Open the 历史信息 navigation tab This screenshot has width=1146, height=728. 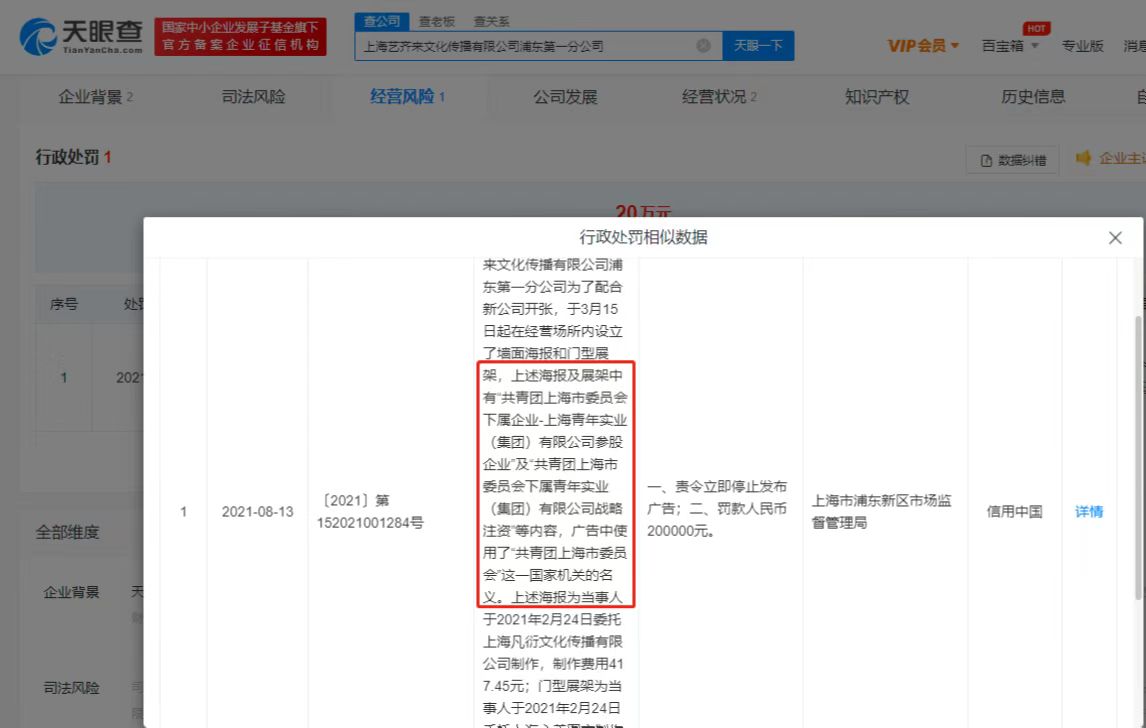1033,97
